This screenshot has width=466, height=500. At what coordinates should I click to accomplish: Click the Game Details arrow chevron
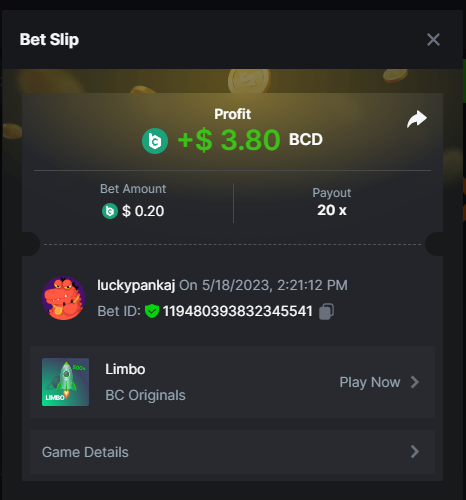pyautogui.click(x=415, y=452)
